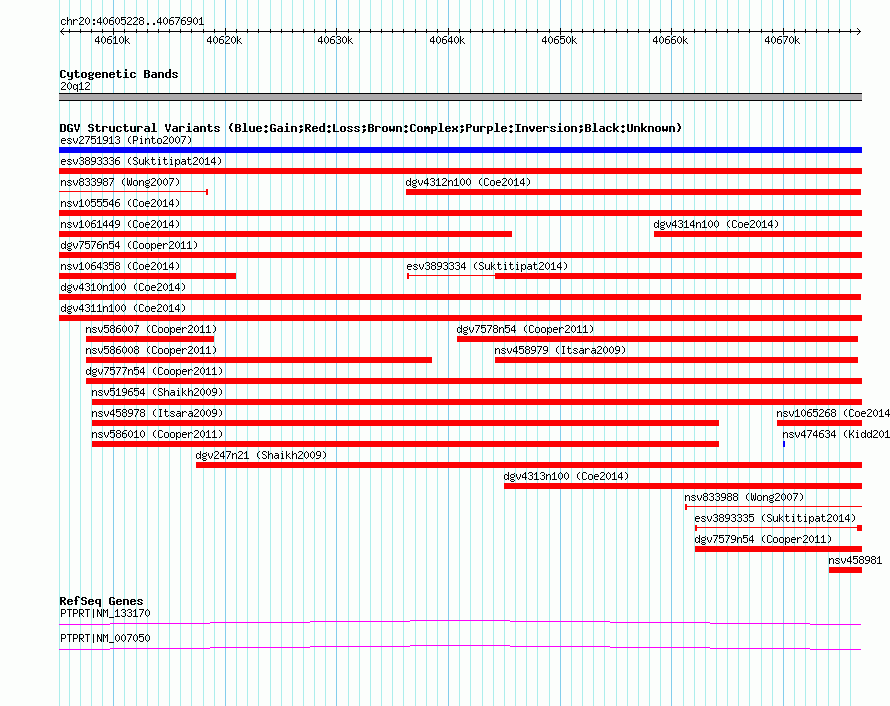Screen dimensions: 890x706
Task: Click the DGV Structural Variants track heading
Action: 371,128
